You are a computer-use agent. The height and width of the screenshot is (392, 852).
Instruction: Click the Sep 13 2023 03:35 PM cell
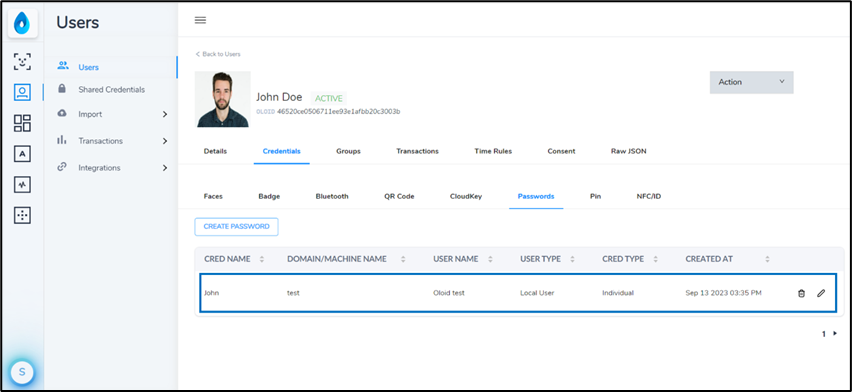point(723,293)
